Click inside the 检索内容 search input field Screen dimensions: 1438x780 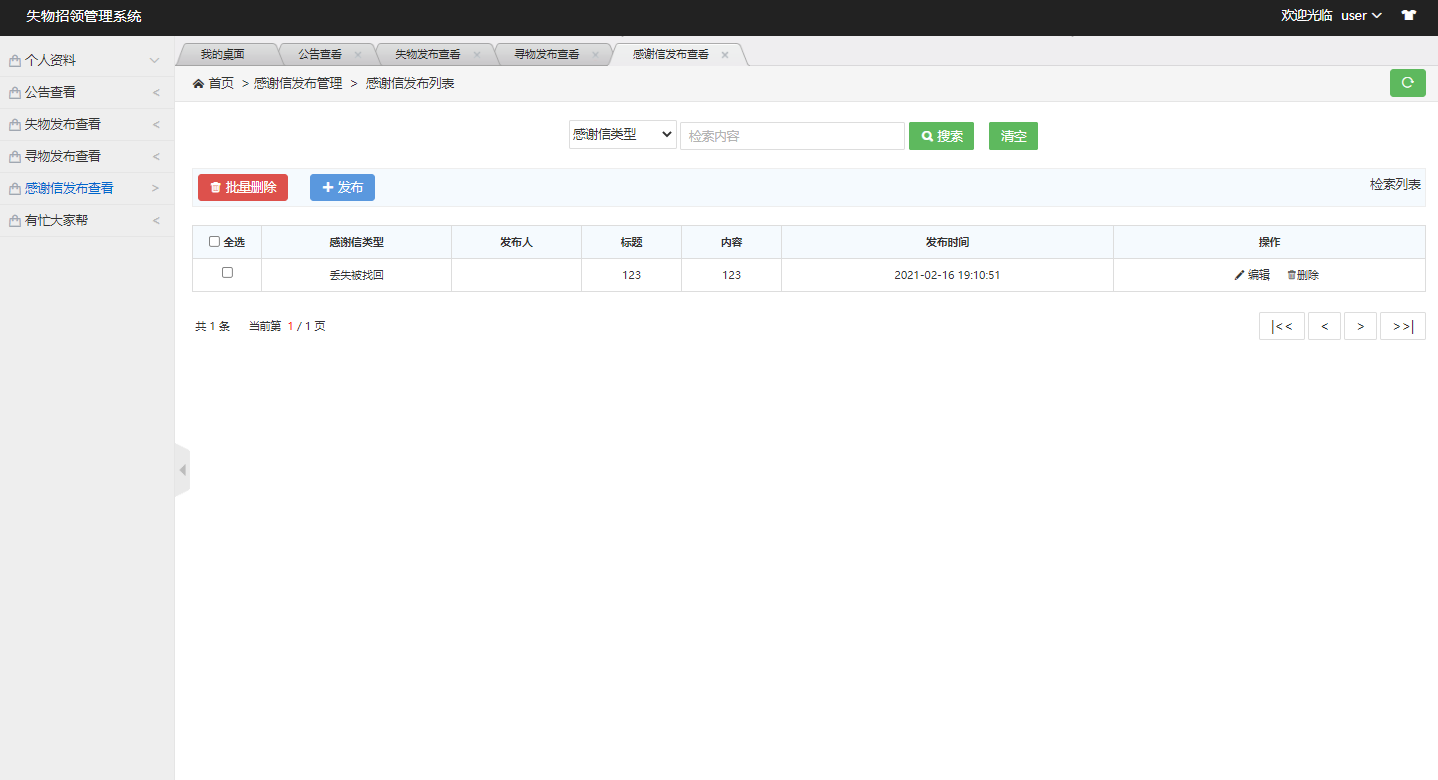(x=790, y=136)
